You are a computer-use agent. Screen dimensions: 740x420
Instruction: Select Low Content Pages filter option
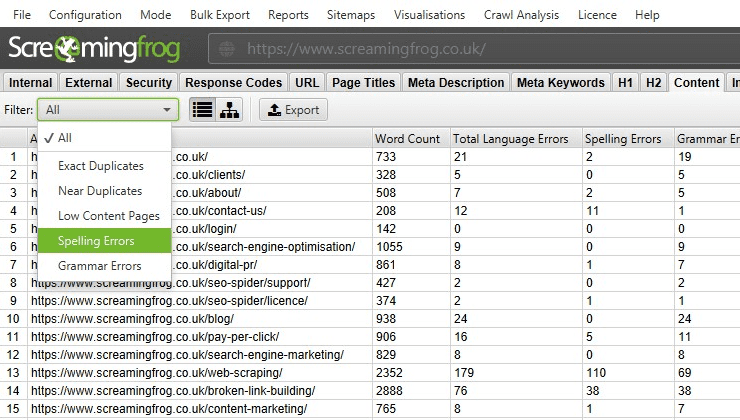click(104, 216)
